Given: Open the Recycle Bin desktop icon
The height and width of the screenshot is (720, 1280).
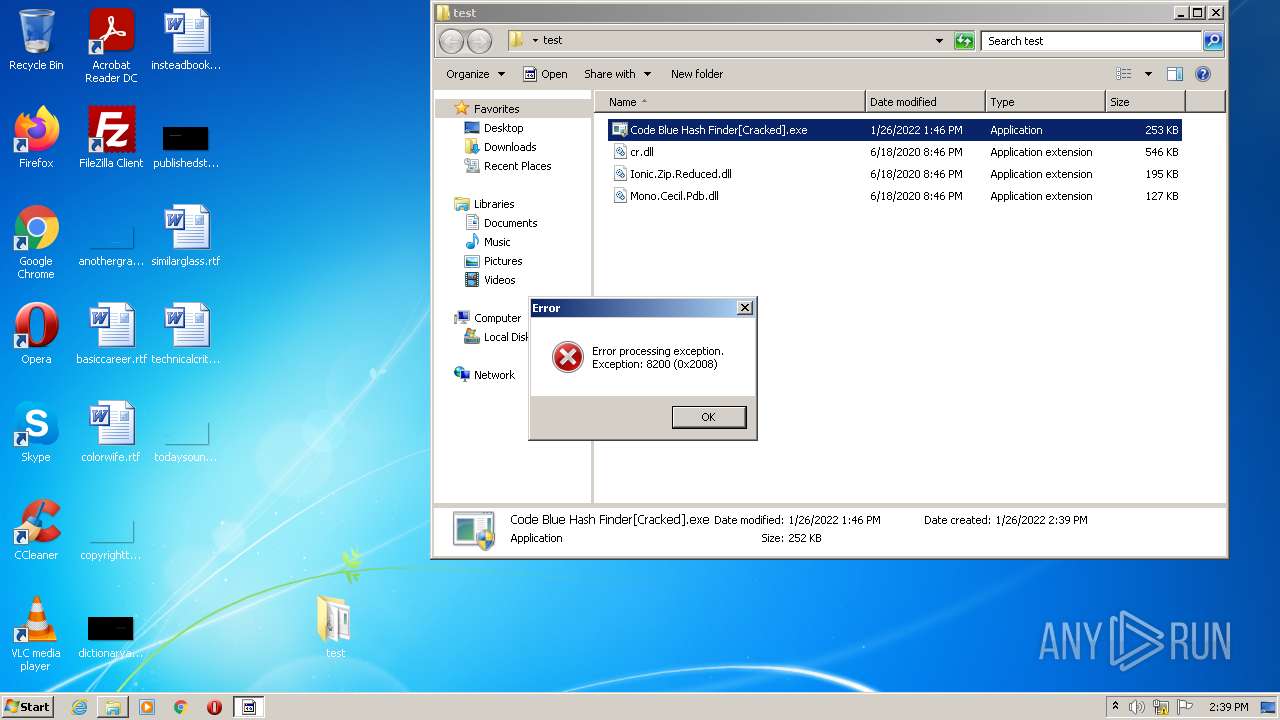Looking at the screenshot, I should coord(36,40).
